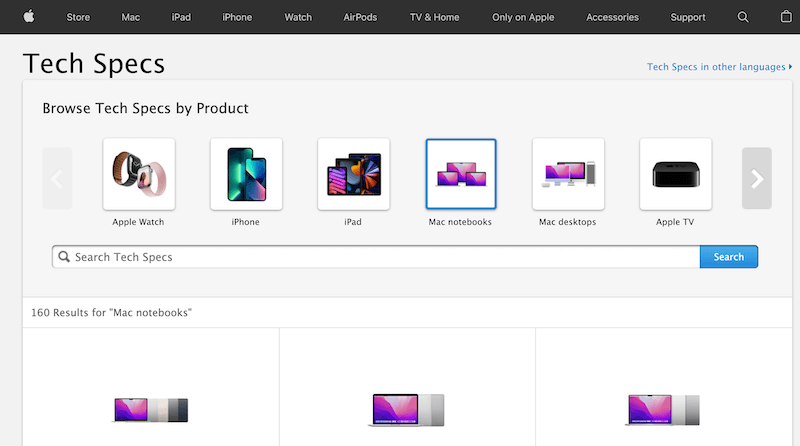This screenshot has height=446, width=800.
Task: Click the rightmost MacBook result image
Action: pyautogui.click(x=663, y=410)
